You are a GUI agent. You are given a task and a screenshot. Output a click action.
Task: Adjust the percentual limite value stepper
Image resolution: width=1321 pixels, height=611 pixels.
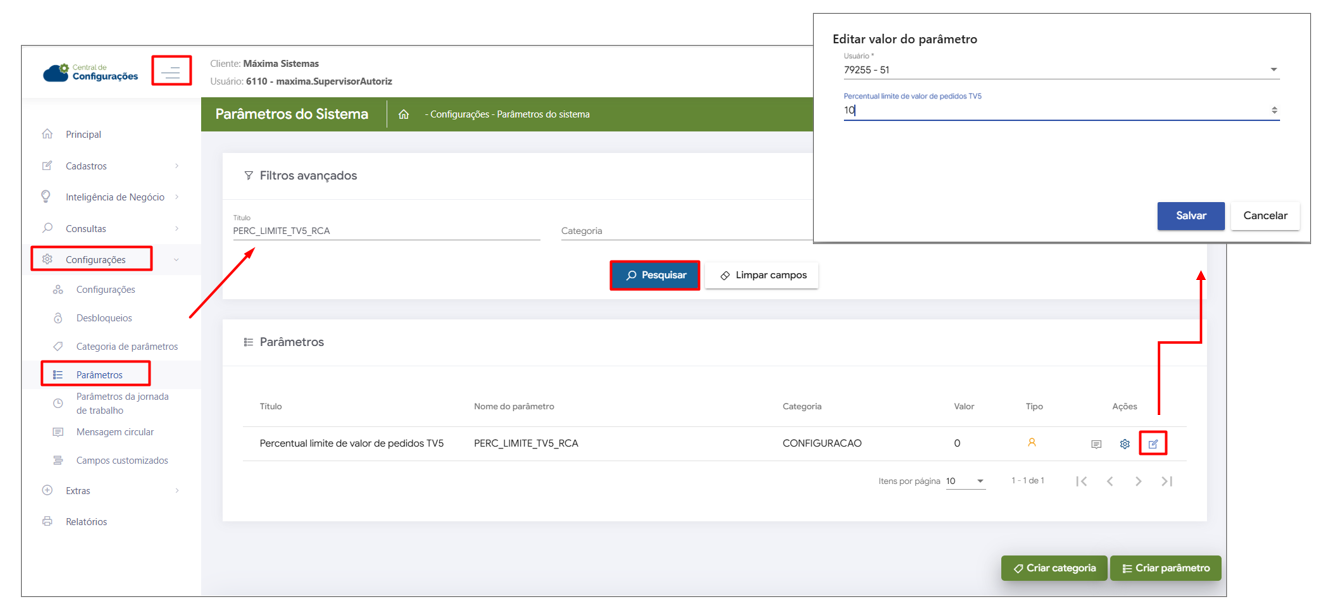1274,111
